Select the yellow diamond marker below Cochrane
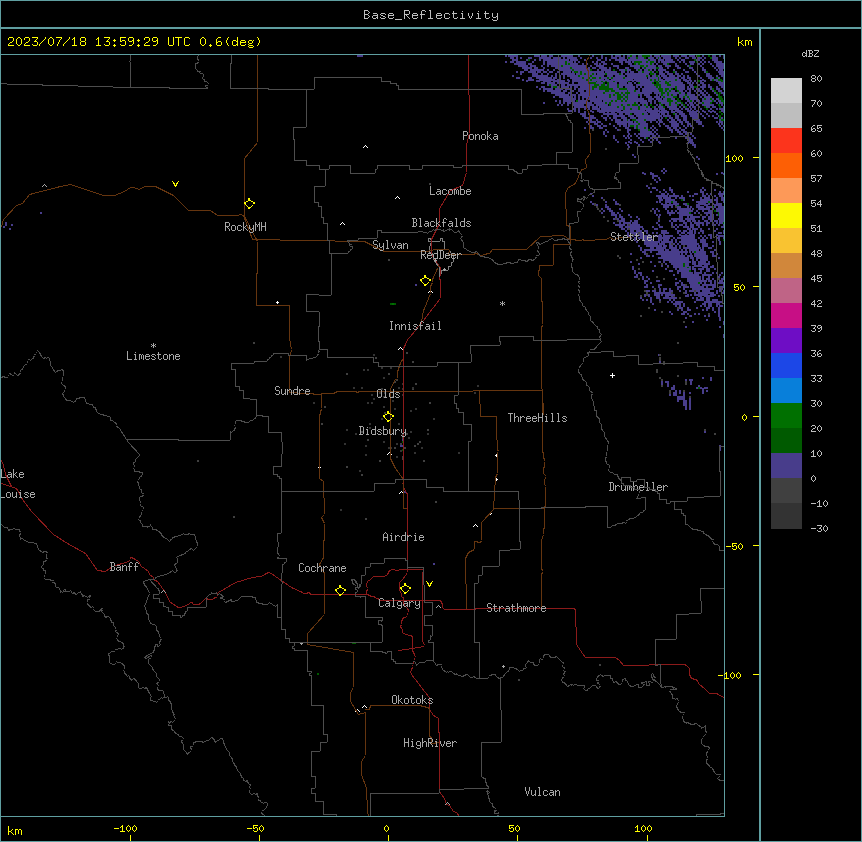The height and width of the screenshot is (842, 862). [340, 590]
